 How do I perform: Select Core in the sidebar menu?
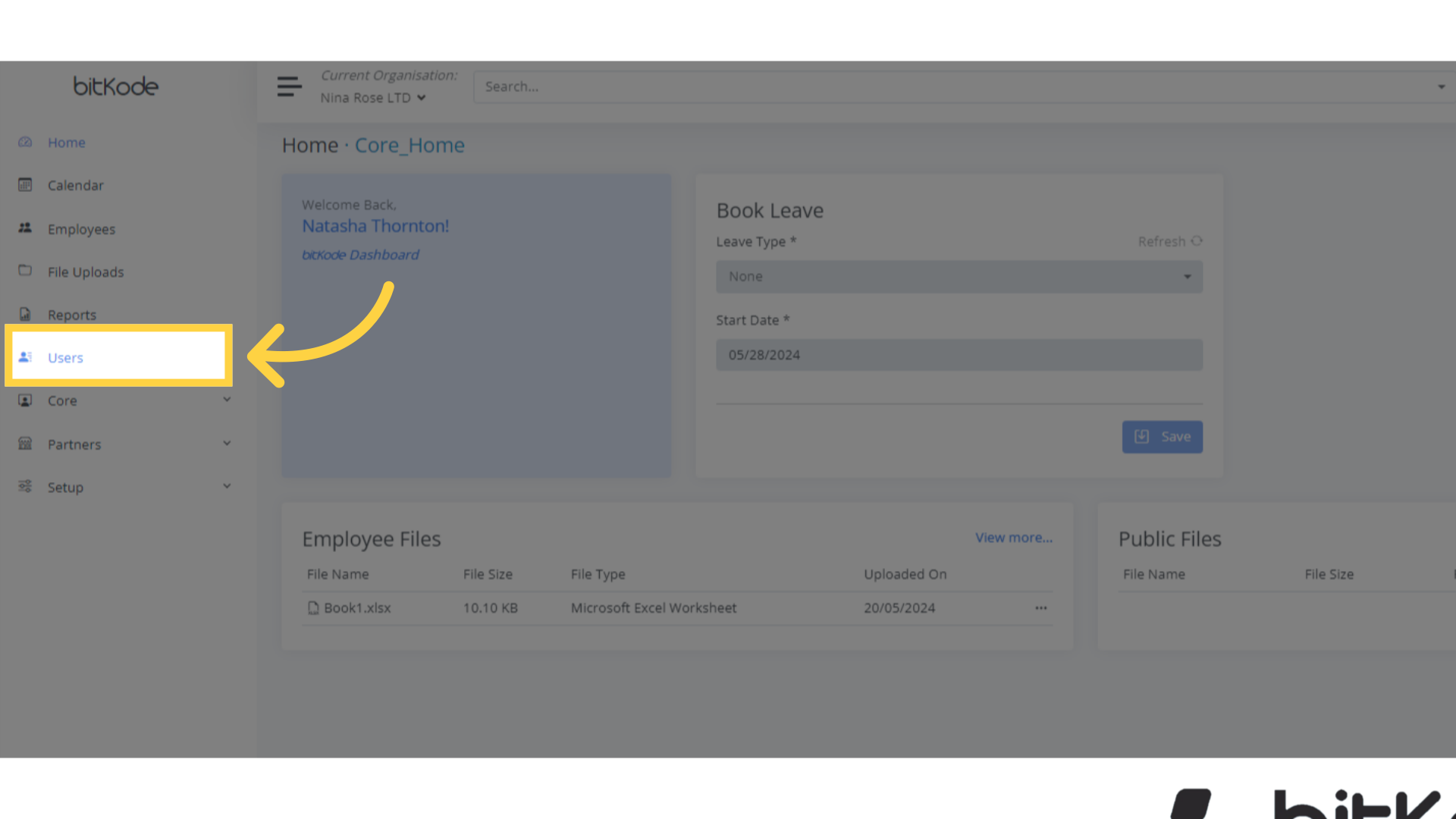tap(62, 400)
